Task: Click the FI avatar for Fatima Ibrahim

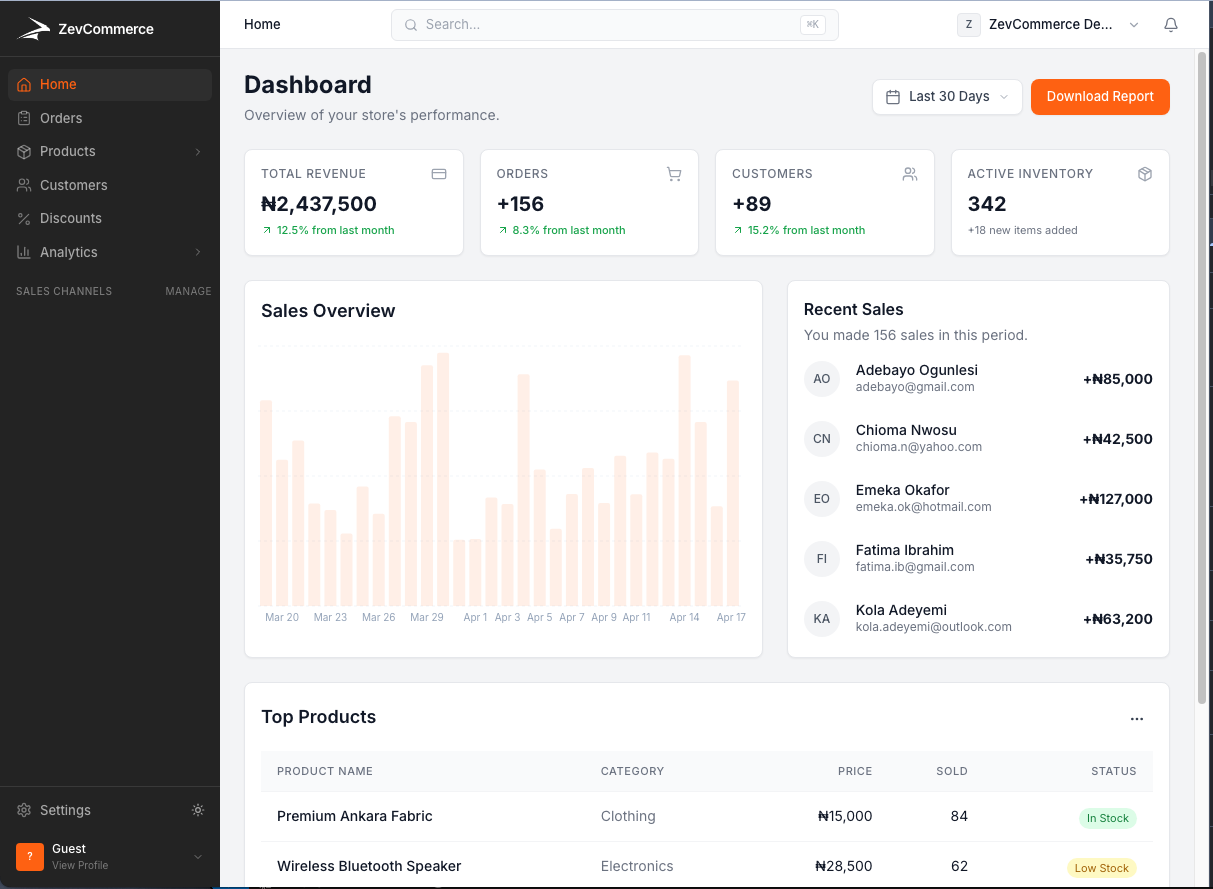Action: (x=822, y=559)
